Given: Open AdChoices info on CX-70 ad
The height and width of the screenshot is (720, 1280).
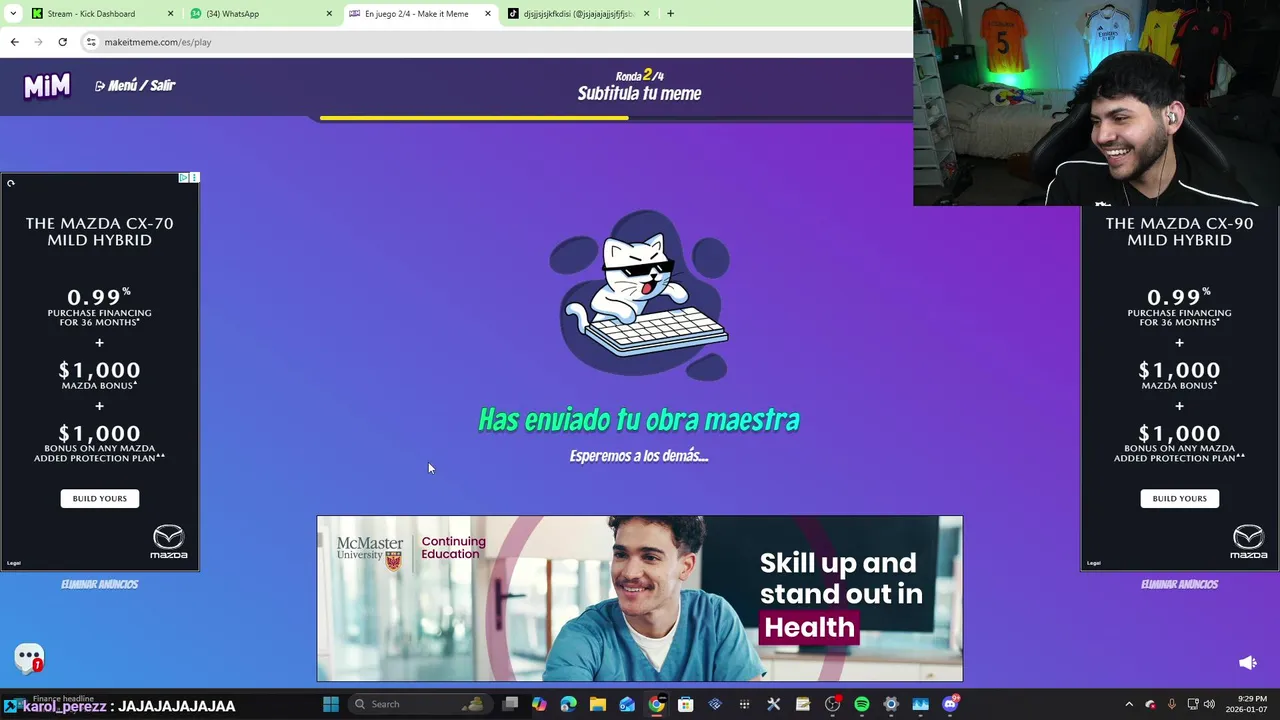Looking at the screenshot, I should coord(184,177).
